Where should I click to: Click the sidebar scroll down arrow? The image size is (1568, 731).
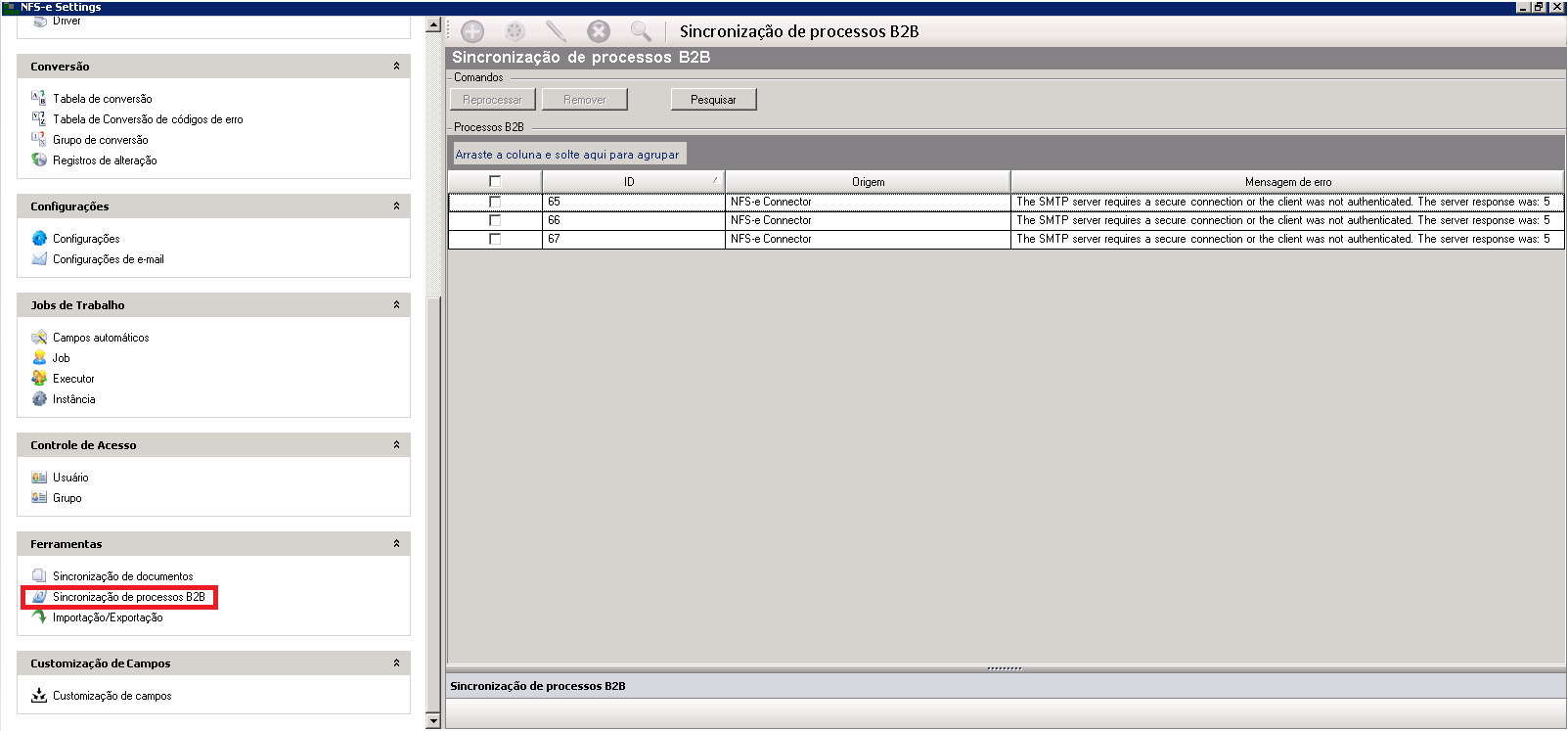[433, 721]
